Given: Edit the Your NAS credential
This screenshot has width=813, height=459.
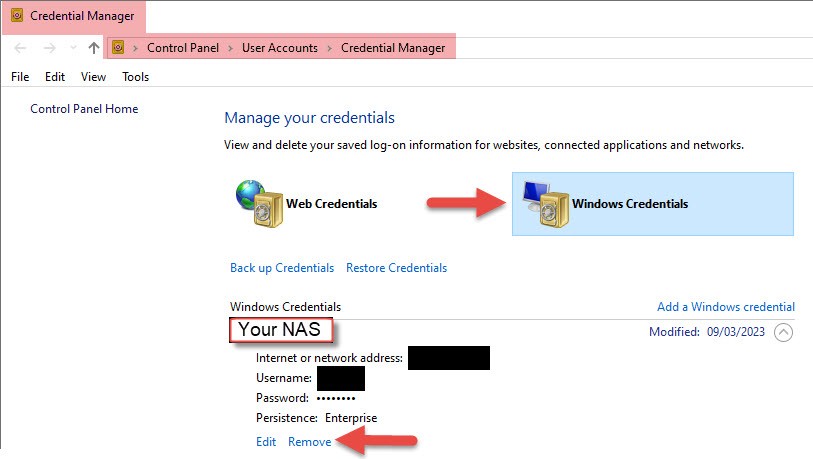Looking at the screenshot, I should click(266, 442).
